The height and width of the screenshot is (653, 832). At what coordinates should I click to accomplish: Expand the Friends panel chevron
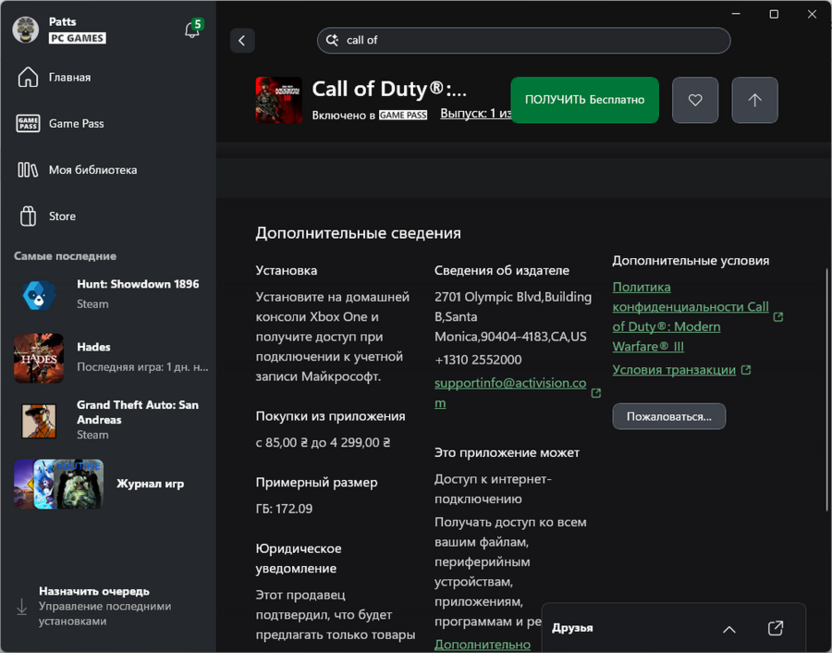(729, 629)
